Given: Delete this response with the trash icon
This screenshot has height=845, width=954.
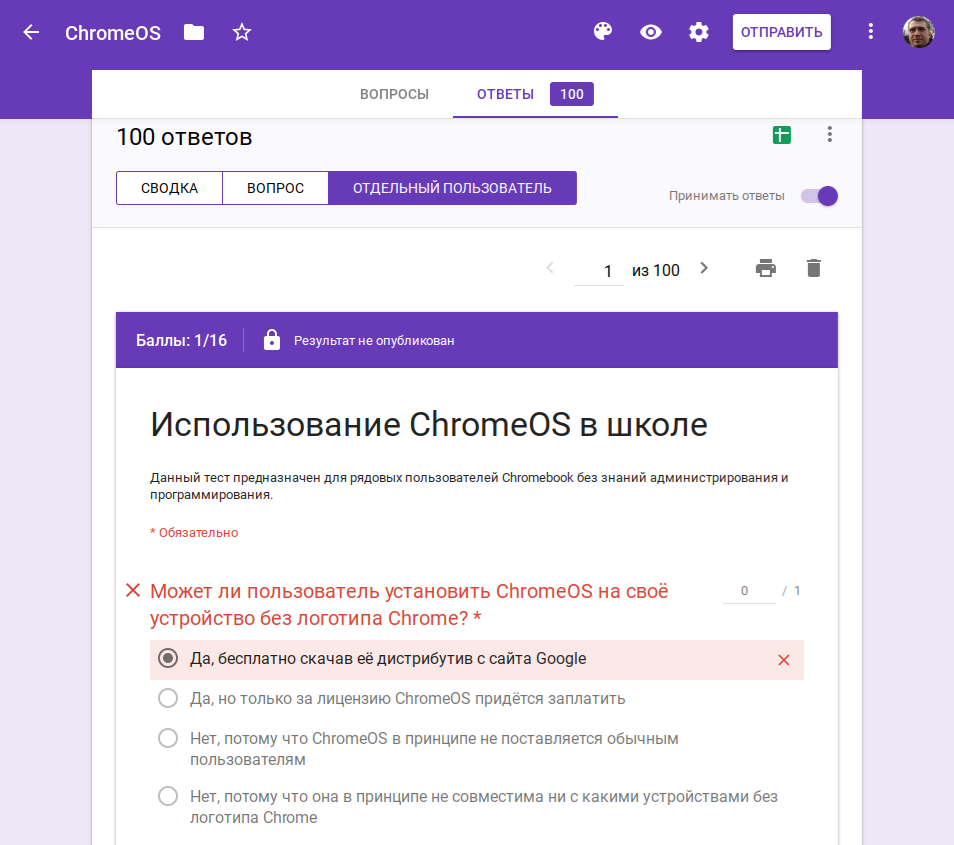Looking at the screenshot, I should click(x=813, y=268).
